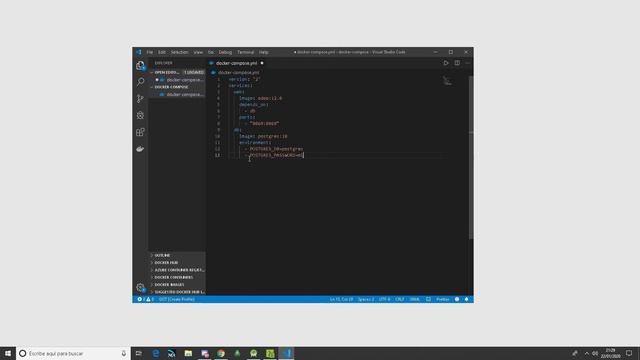
Task: Click the status bar icon left of Prettier
Action: (x=428, y=299)
